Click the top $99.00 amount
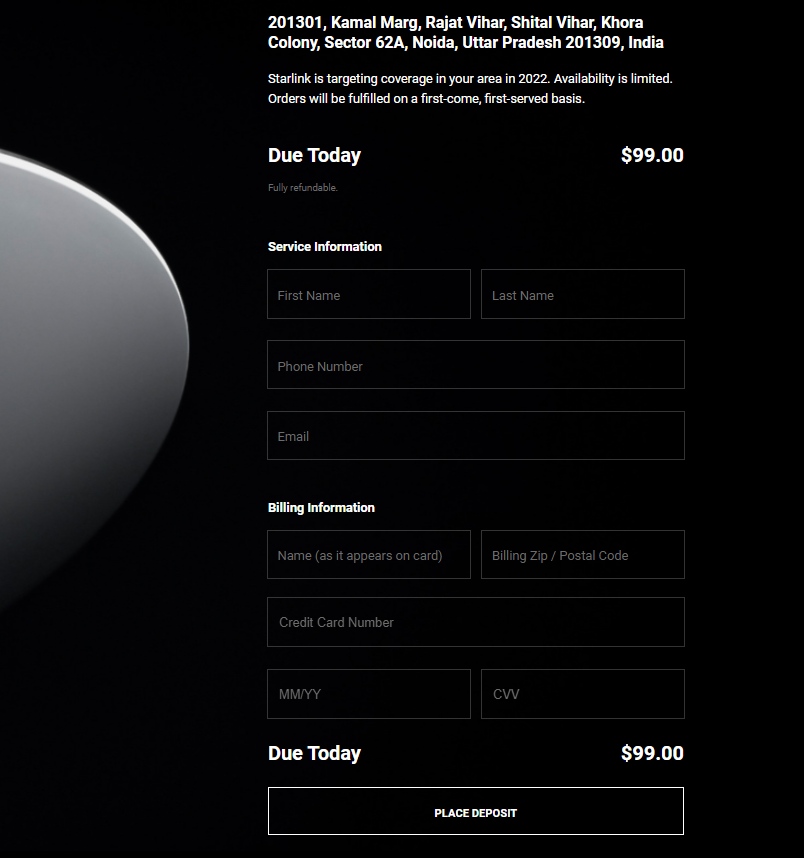The image size is (804, 858). pos(652,155)
